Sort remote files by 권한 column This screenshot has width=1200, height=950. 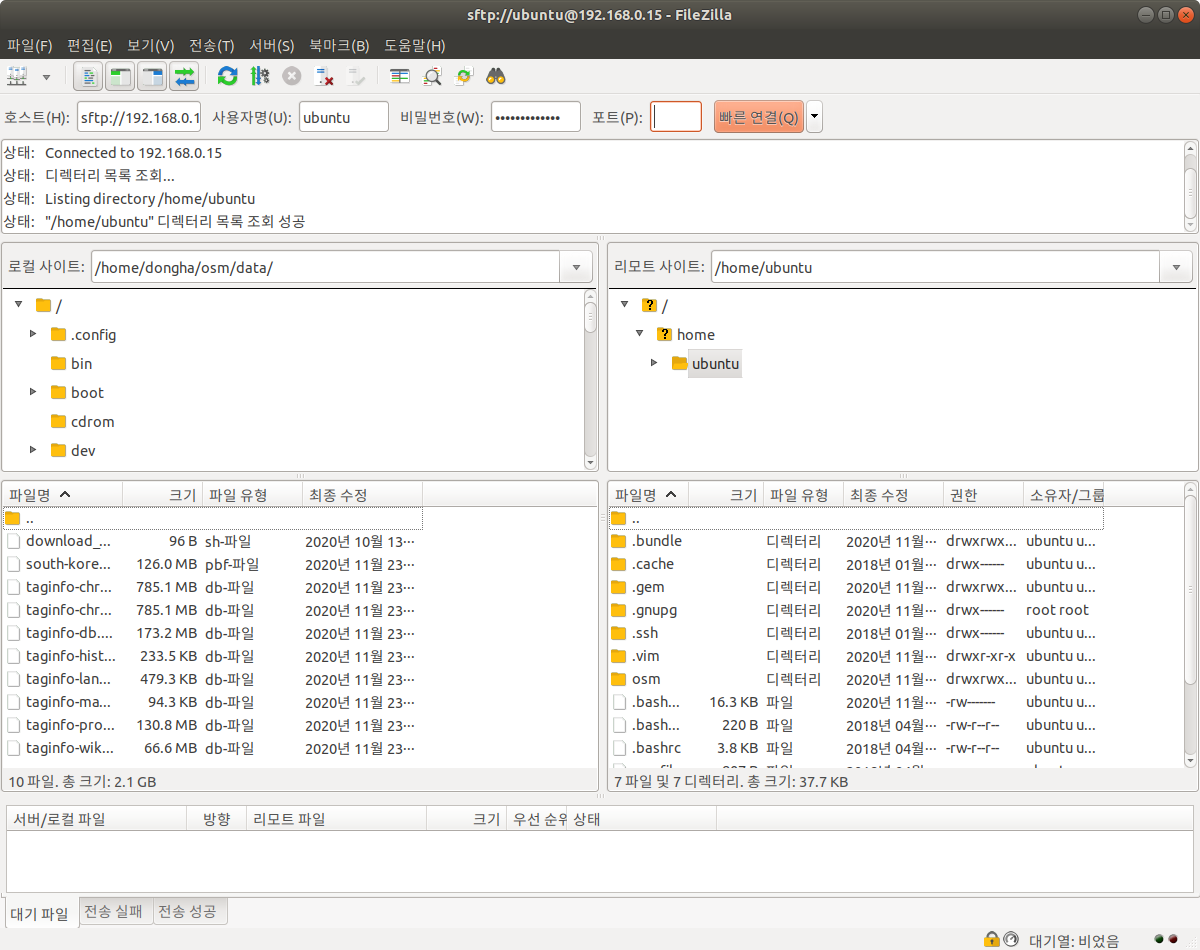click(983, 495)
